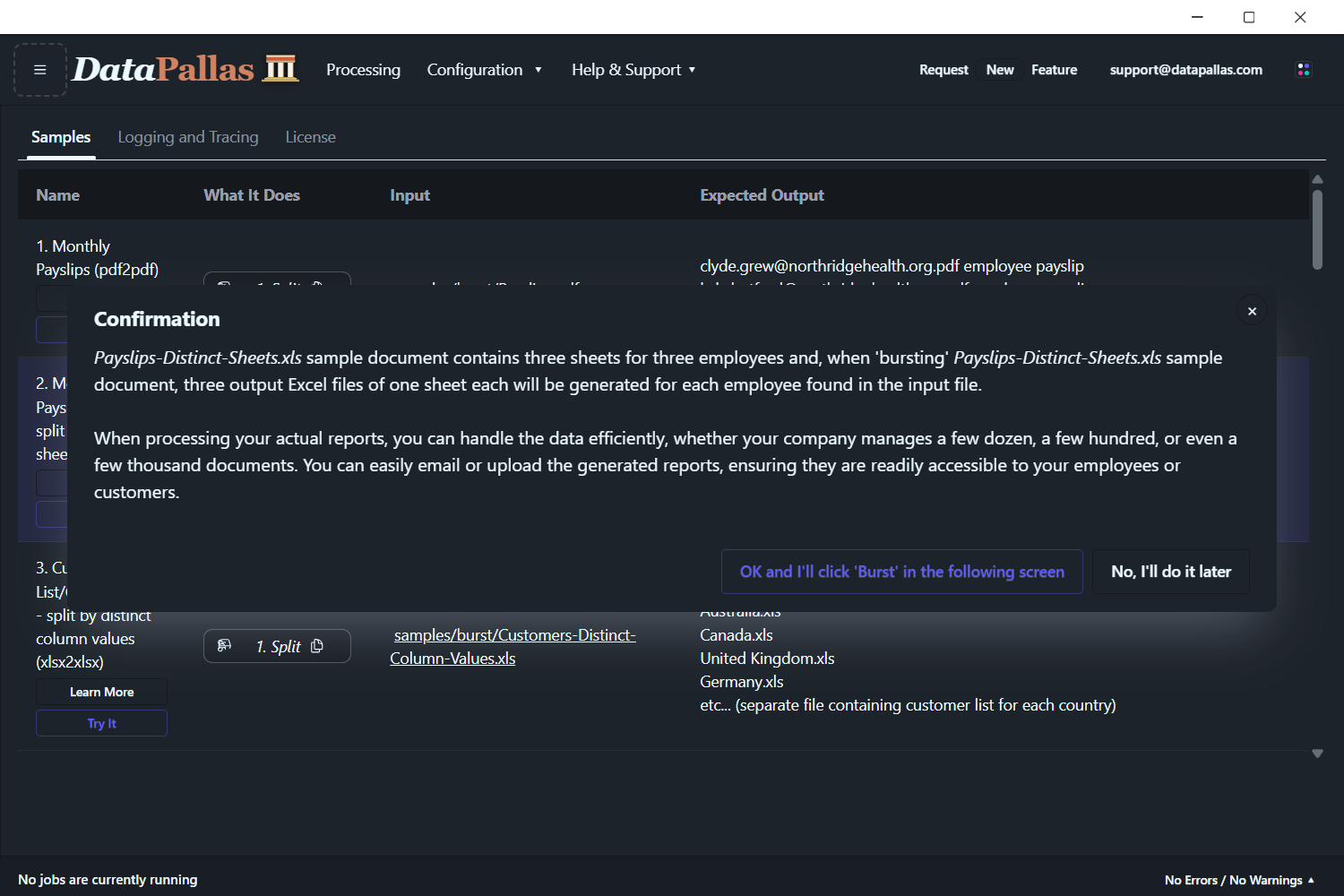Open the colored dots theme icon
This screenshot has width=1344, height=896.
pyautogui.click(x=1304, y=70)
